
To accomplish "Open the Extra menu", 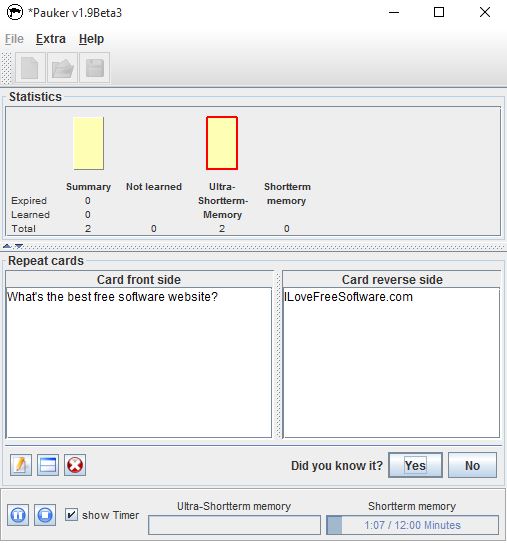I will point(51,39).
